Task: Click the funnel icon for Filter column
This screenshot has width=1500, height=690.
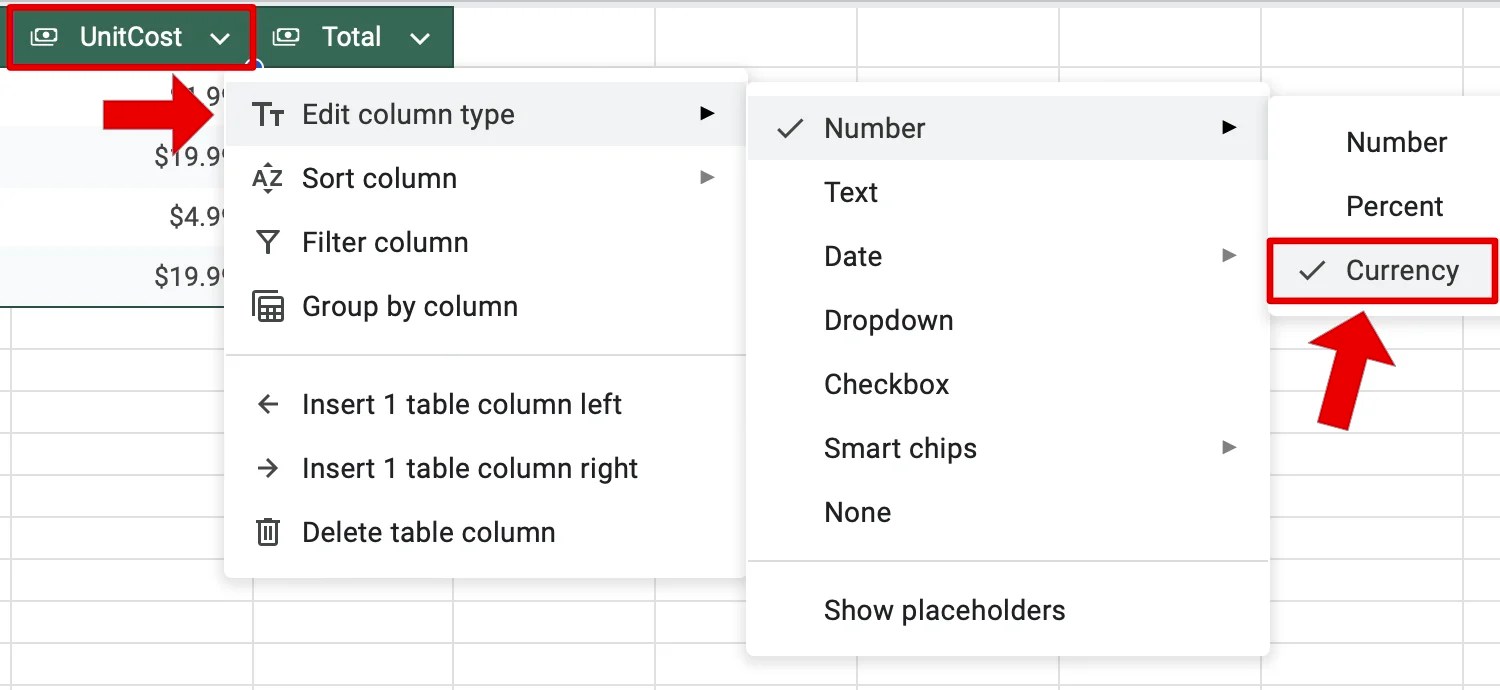Action: click(x=267, y=242)
